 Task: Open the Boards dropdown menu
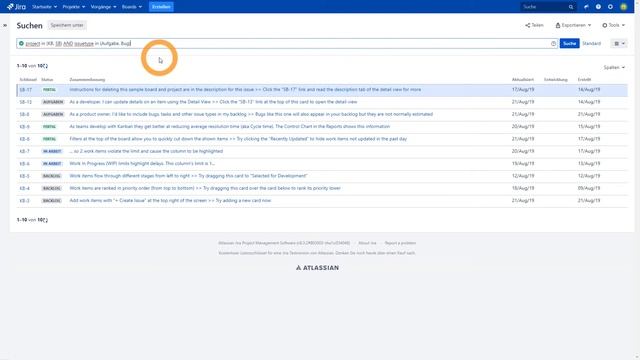point(132,7)
